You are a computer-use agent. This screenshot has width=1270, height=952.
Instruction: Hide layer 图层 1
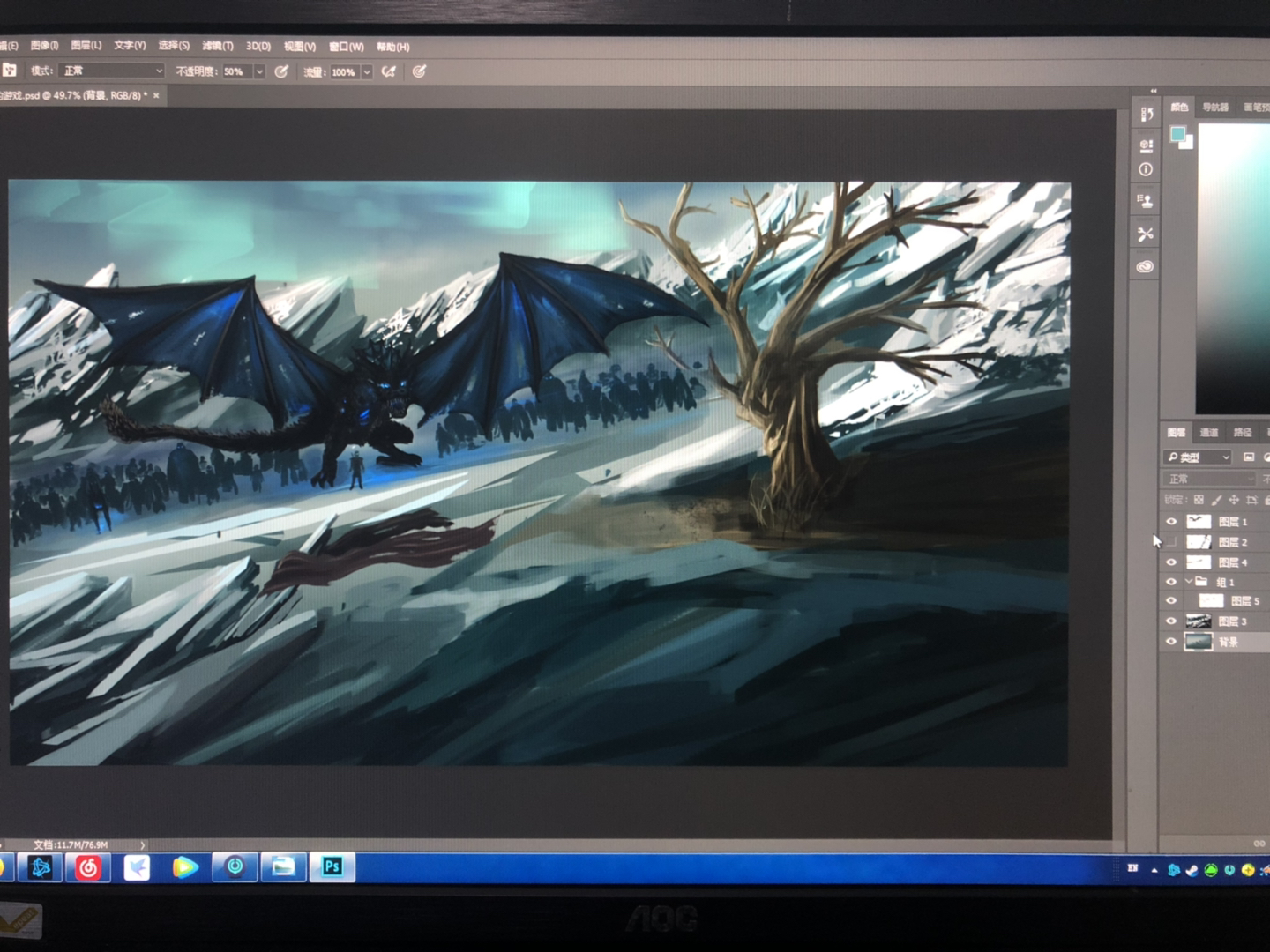pos(1171,521)
